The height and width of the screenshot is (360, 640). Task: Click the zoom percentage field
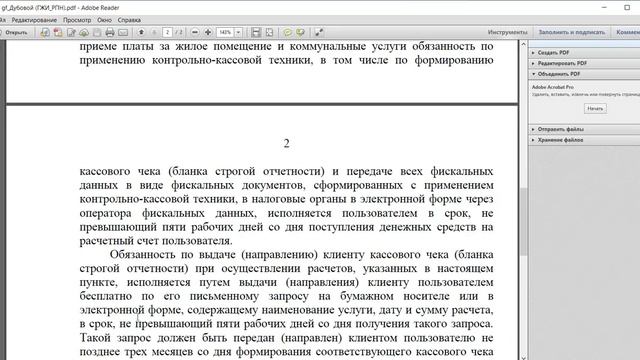point(225,32)
